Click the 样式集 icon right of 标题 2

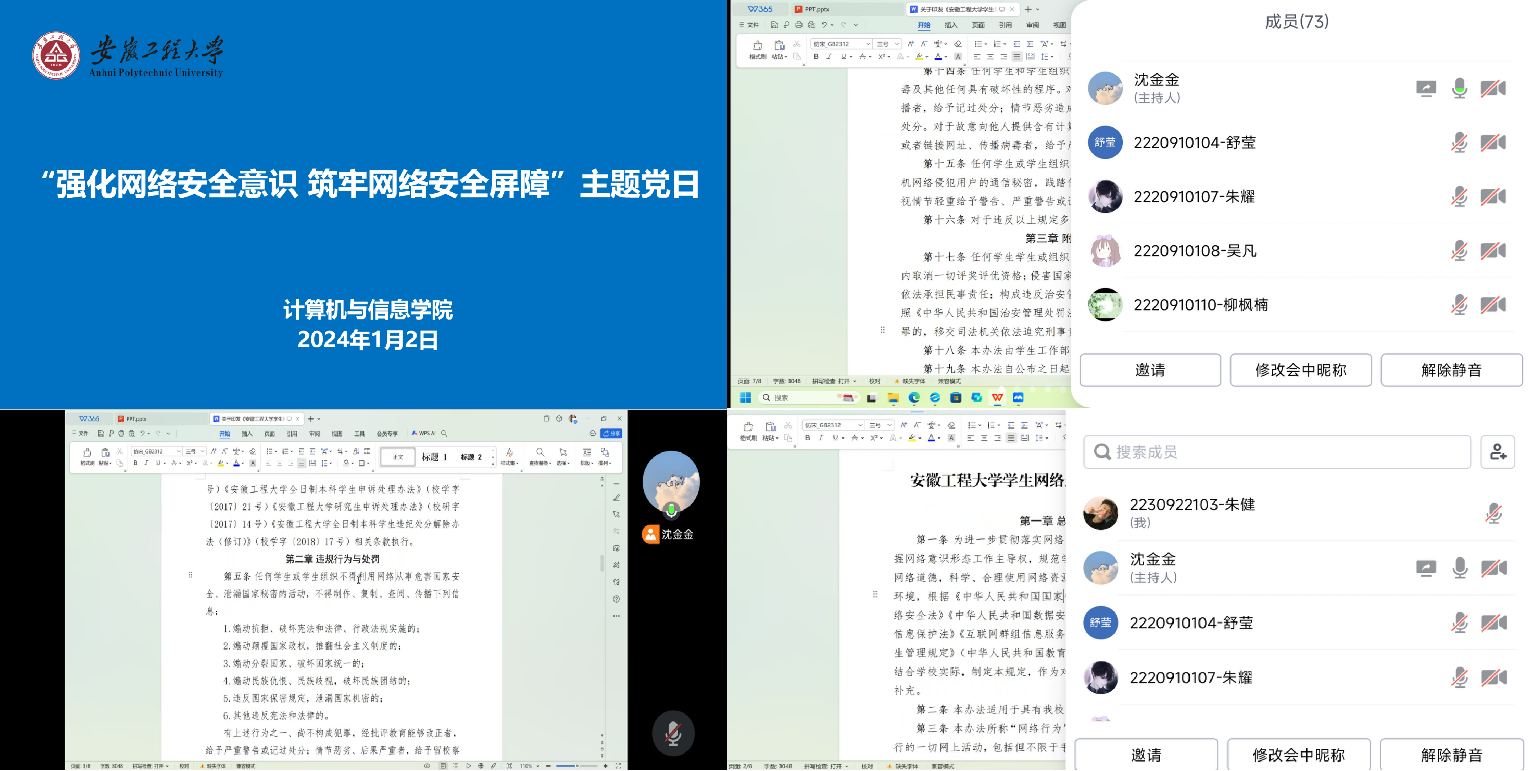pyautogui.click(x=509, y=457)
